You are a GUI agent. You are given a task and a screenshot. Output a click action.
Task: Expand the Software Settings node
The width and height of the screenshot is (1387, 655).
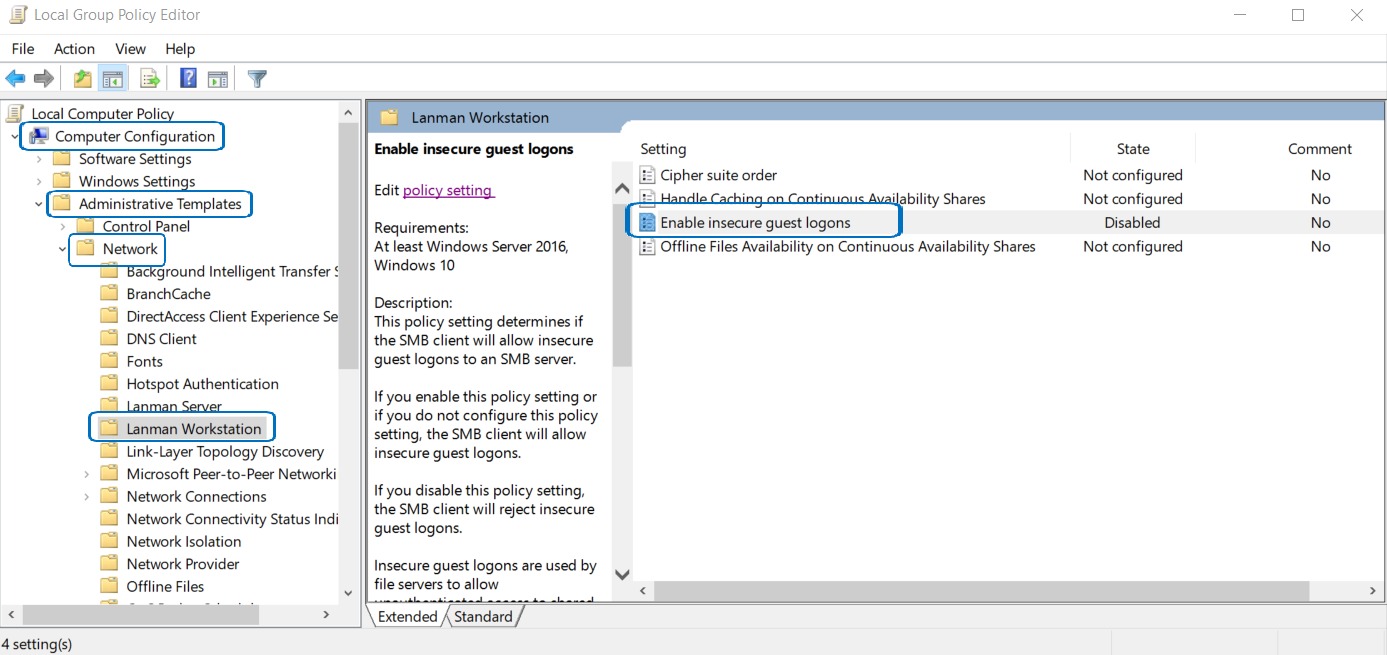[x=39, y=159]
